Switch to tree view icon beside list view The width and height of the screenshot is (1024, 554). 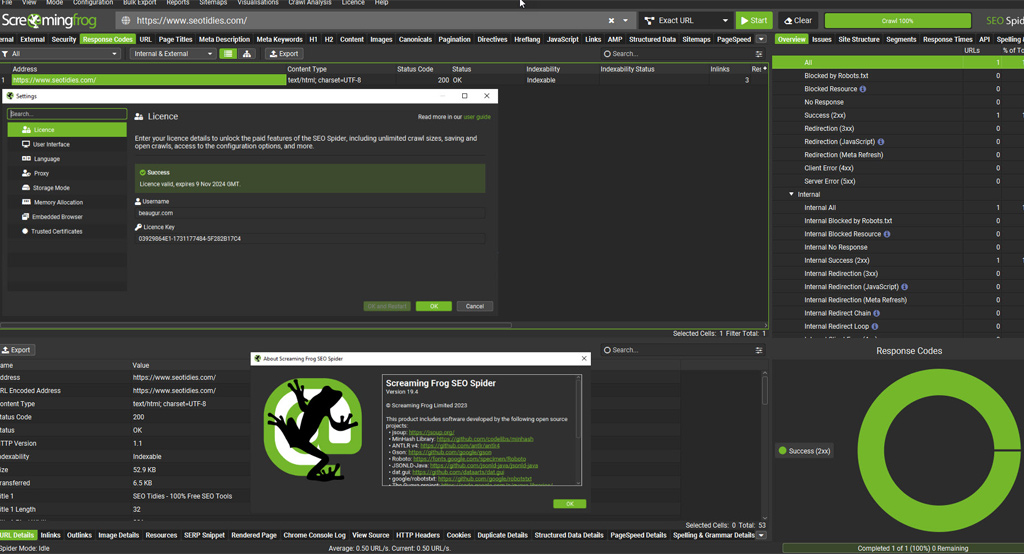(247, 54)
